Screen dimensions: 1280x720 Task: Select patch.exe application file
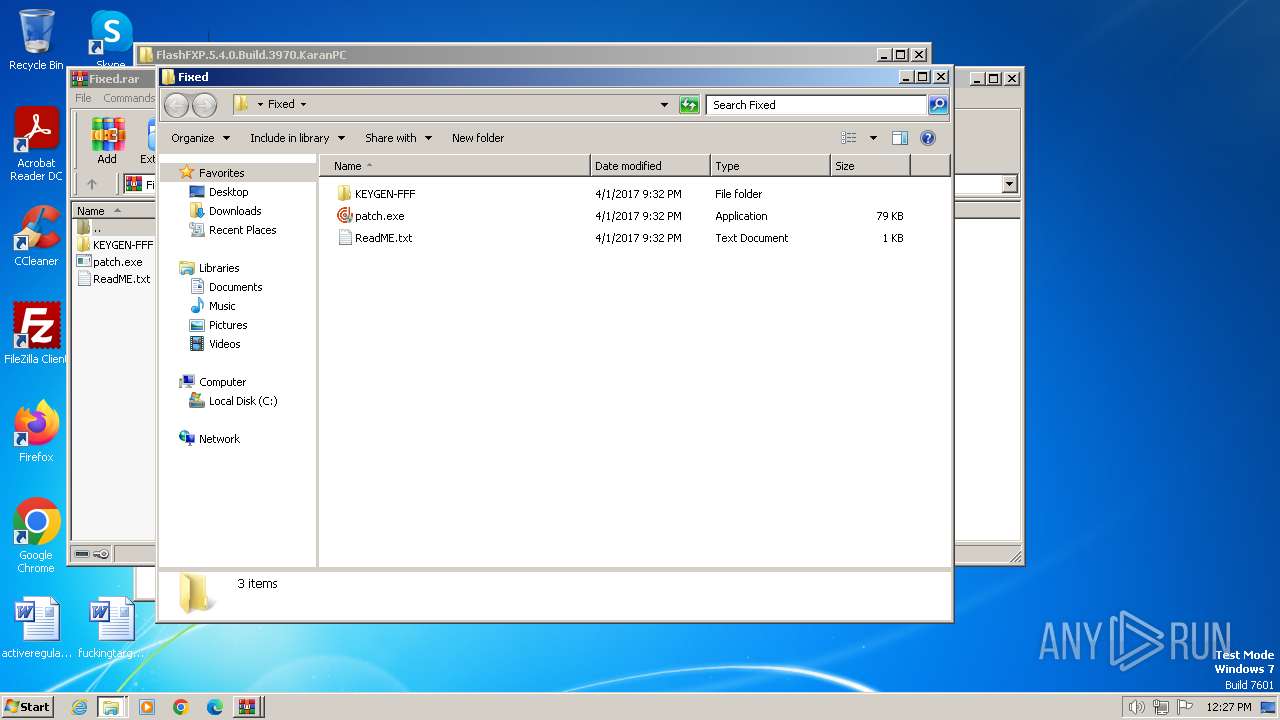[379, 216]
